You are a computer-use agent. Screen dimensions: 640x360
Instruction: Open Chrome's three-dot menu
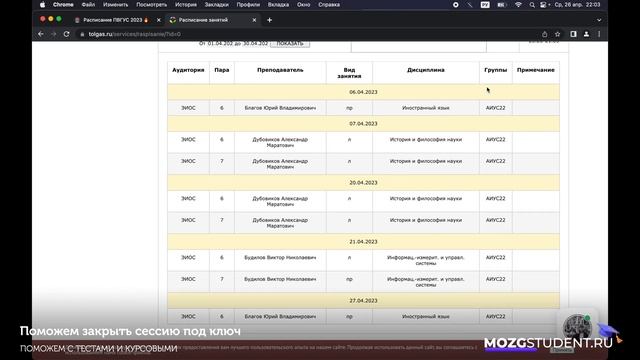(599, 34)
